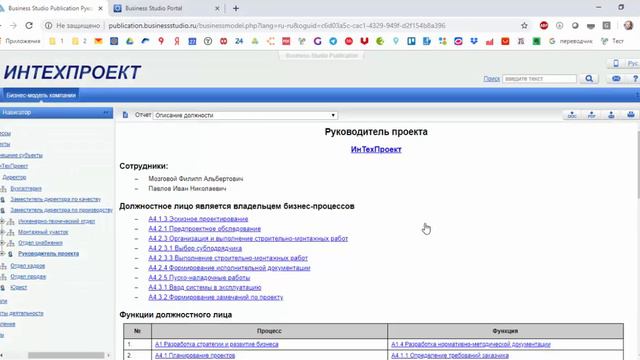Screen dimensions: 640x360
Task: Select Отдел кадров in tree
Action: 27,266
